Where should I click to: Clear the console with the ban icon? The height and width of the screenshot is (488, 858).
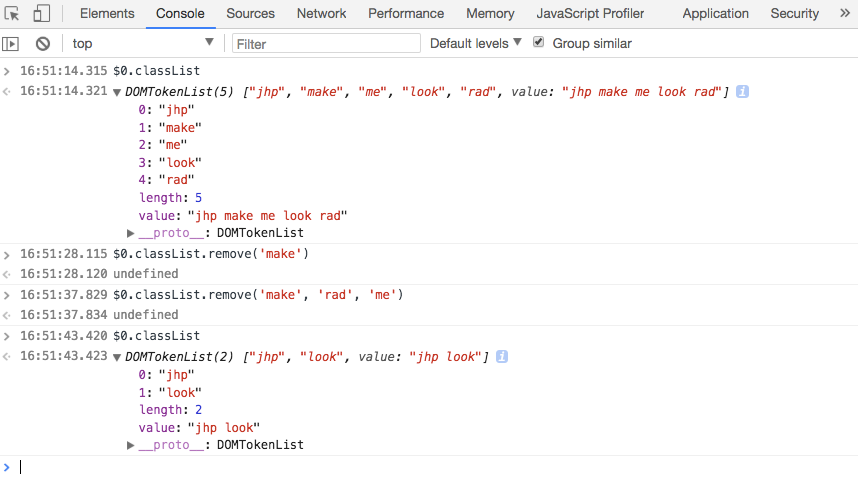coord(43,44)
